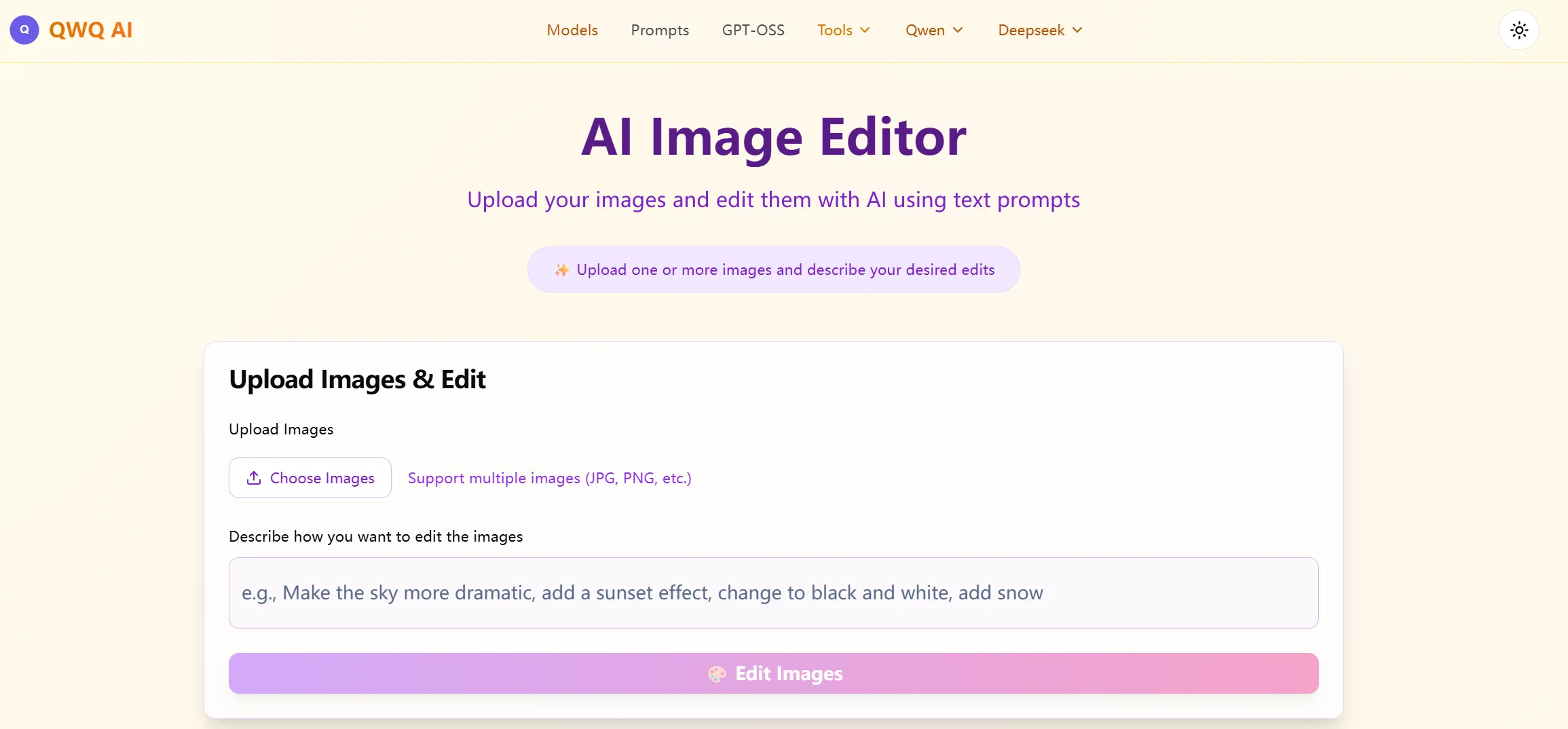Click the QWQ AI brand name
This screenshot has height=729, width=1568.
click(x=90, y=30)
